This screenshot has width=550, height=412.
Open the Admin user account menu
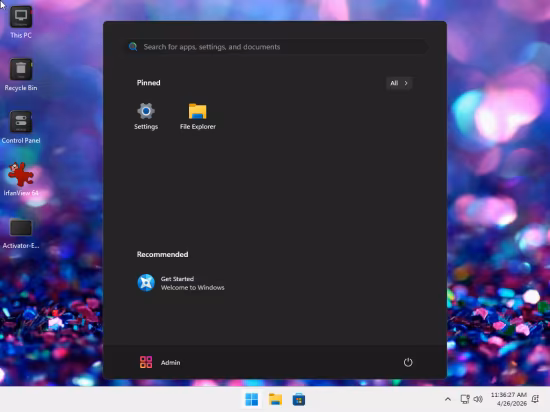[160, 362]
